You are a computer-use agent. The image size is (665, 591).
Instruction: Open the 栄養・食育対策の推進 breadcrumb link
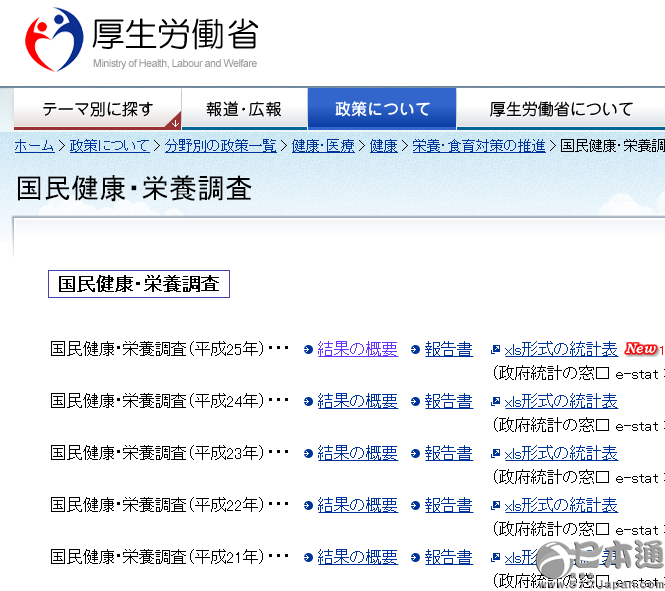pos(479,146)
